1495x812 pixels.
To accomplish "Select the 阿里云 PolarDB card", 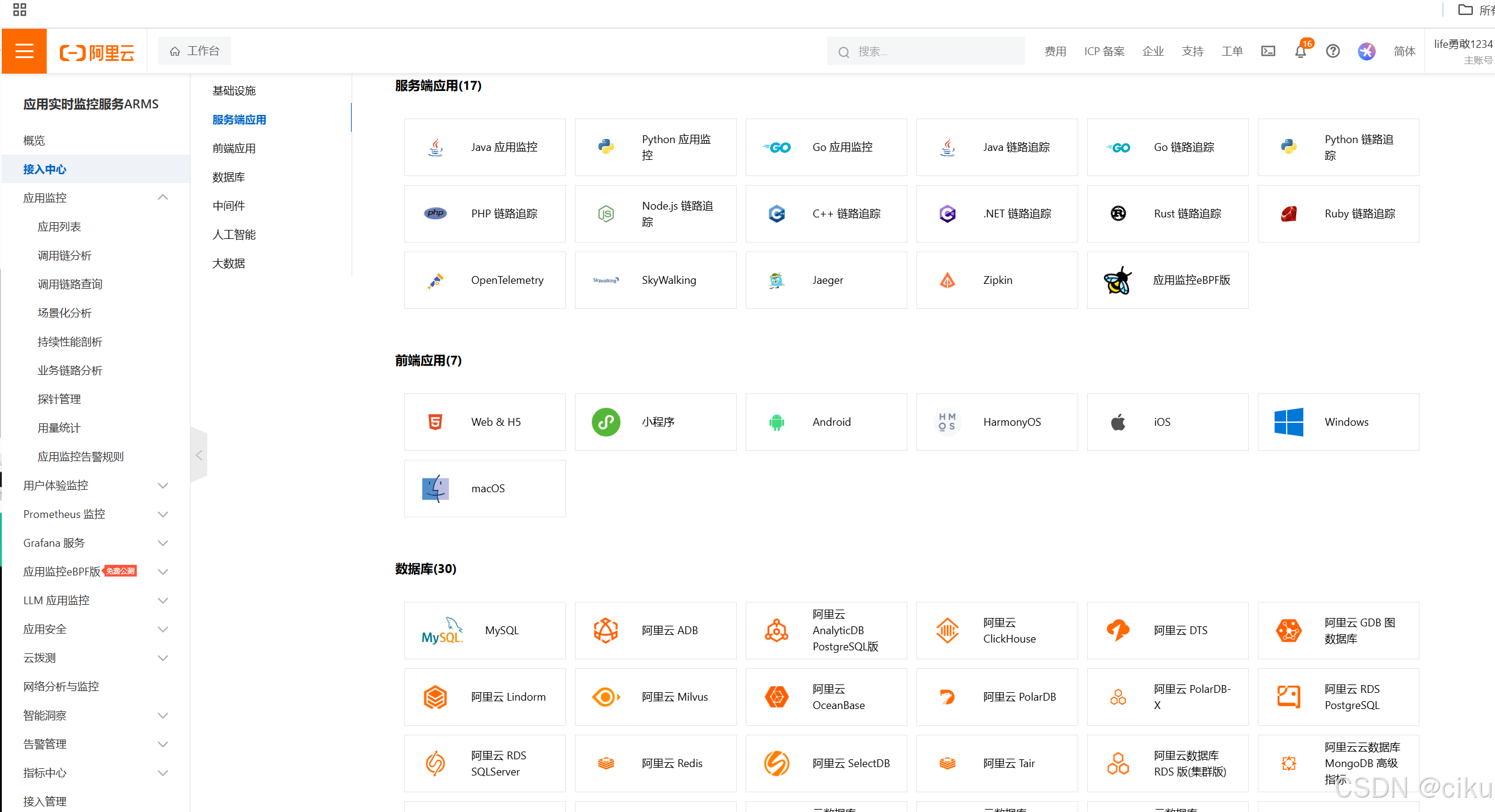I will pos(997,697).
